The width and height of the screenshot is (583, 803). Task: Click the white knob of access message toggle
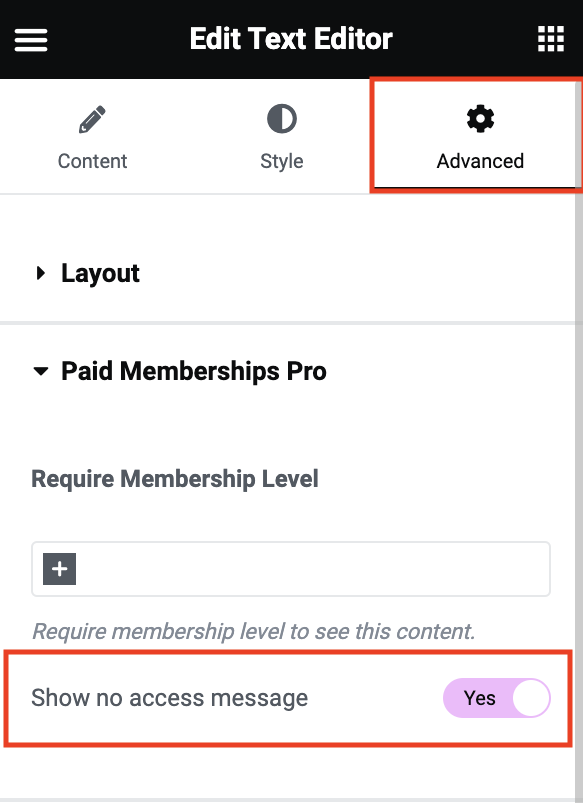coord(531,698)
